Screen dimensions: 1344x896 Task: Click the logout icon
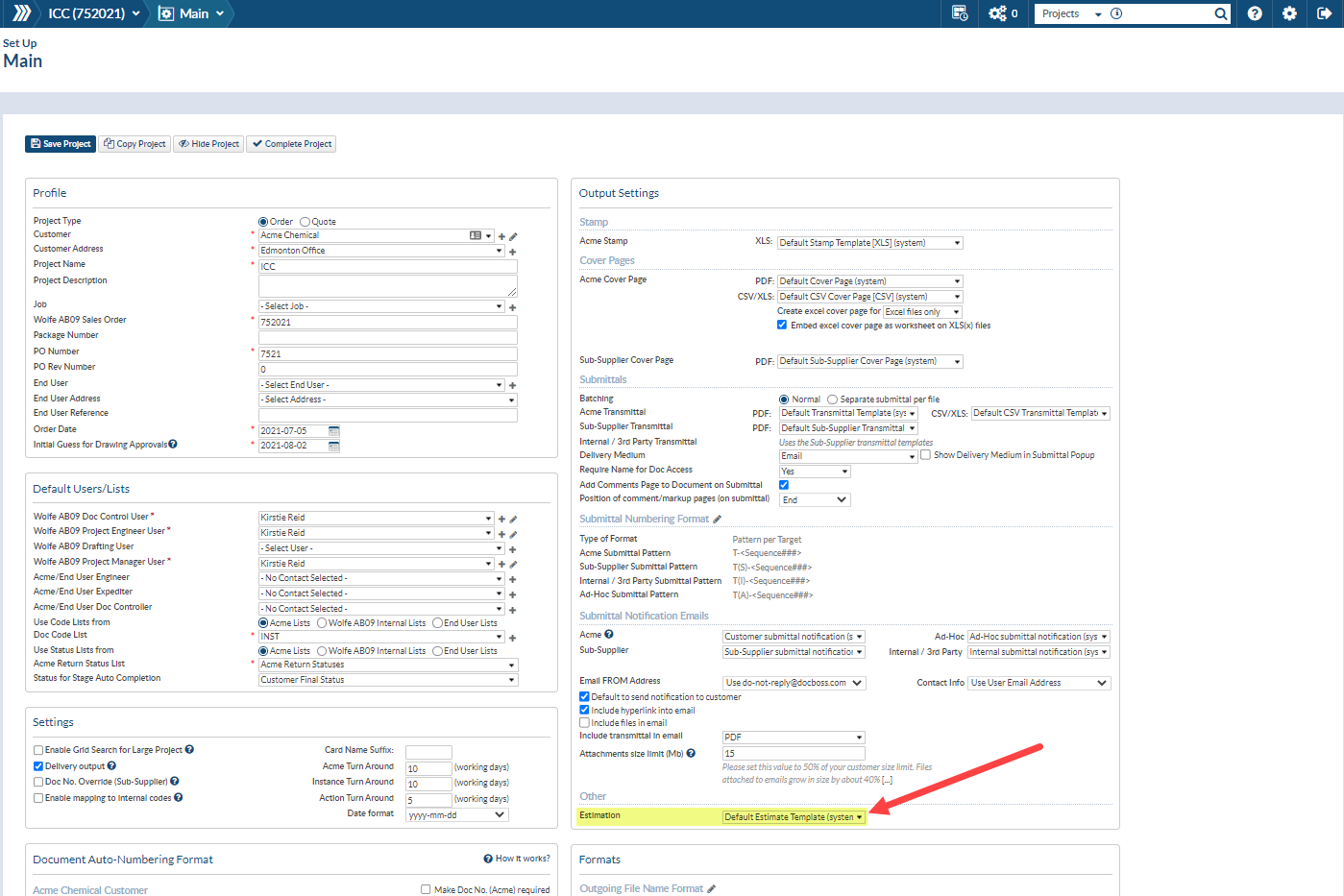(x=1324, y=13)
